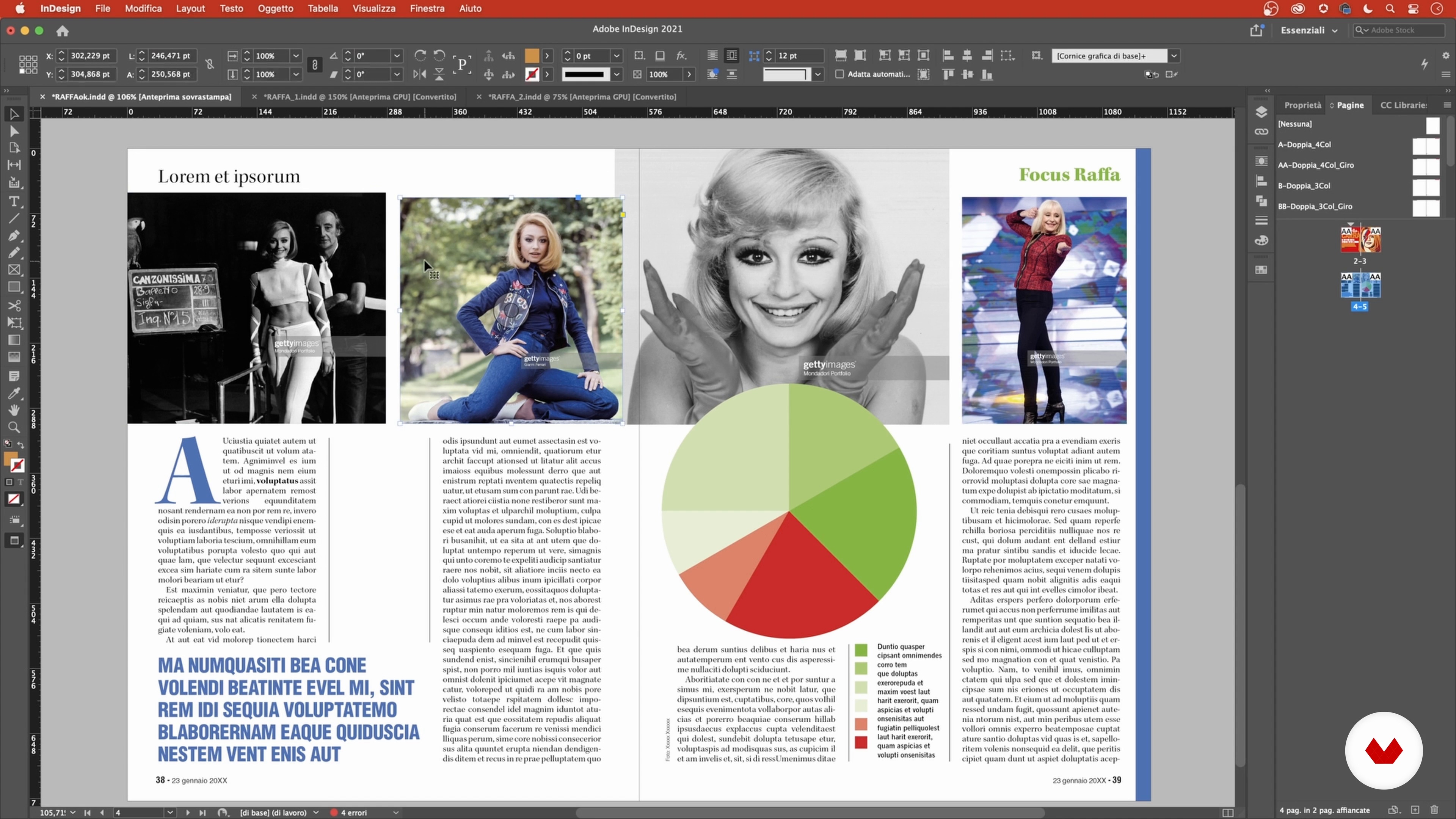Switch to RAFFA_1.indd document tab

point(360,97)
